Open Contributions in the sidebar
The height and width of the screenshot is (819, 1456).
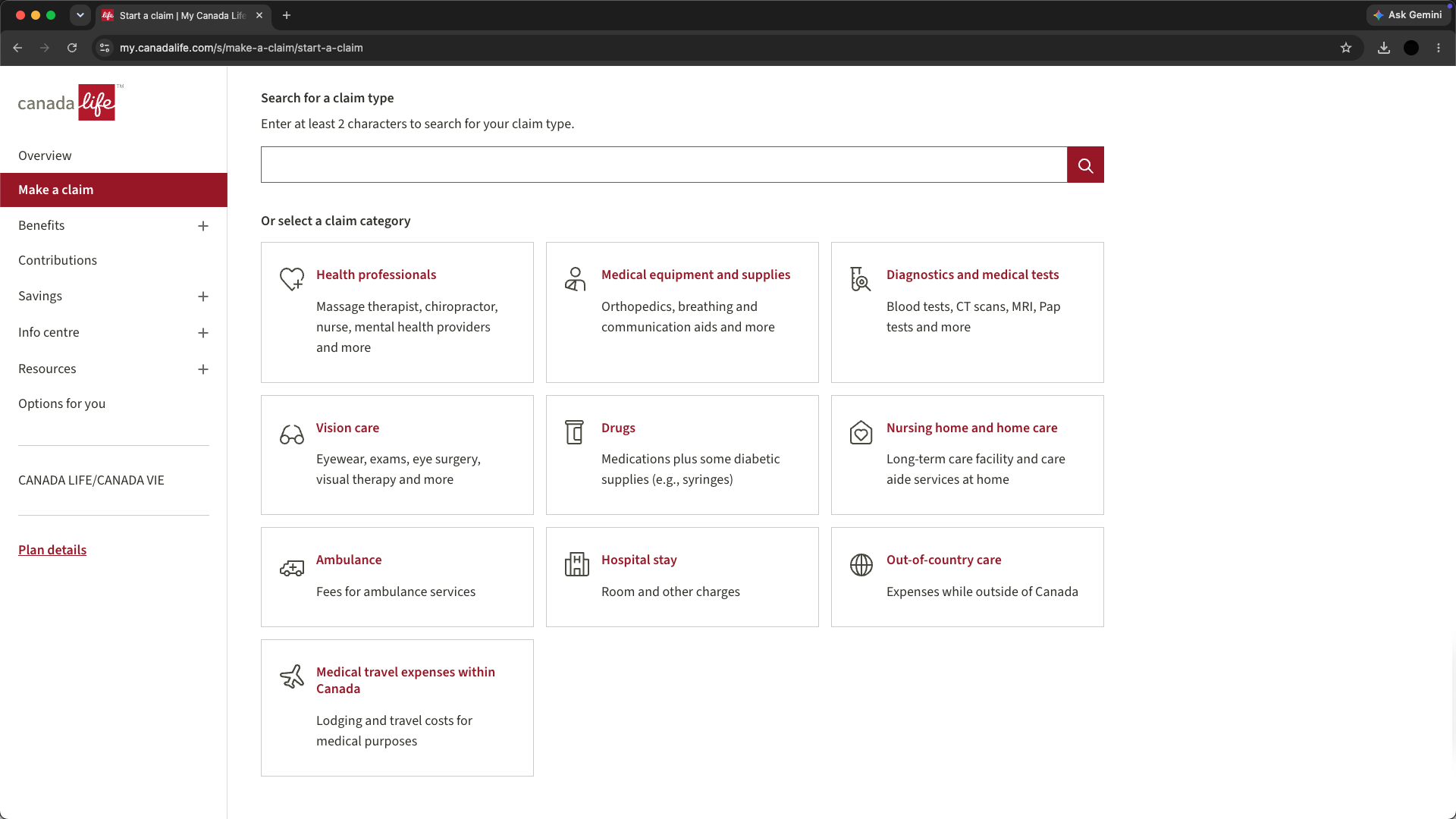pyautogui.click(x=58, y=260)
